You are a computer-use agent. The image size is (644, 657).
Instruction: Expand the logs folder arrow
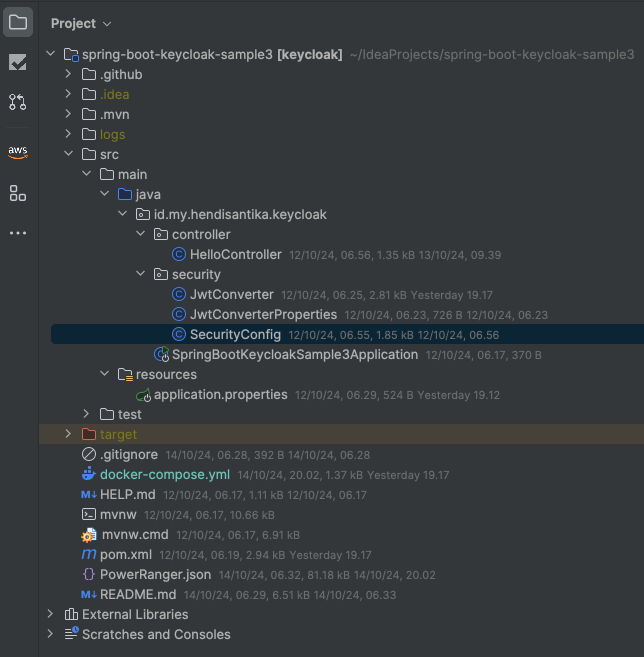point(68,134)
